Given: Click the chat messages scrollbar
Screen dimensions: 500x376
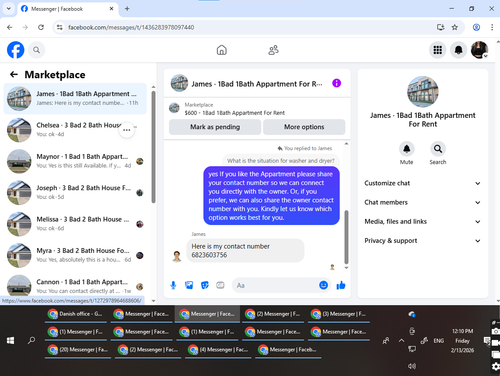Looking at the screenshot, I should (x=346, y=237).
